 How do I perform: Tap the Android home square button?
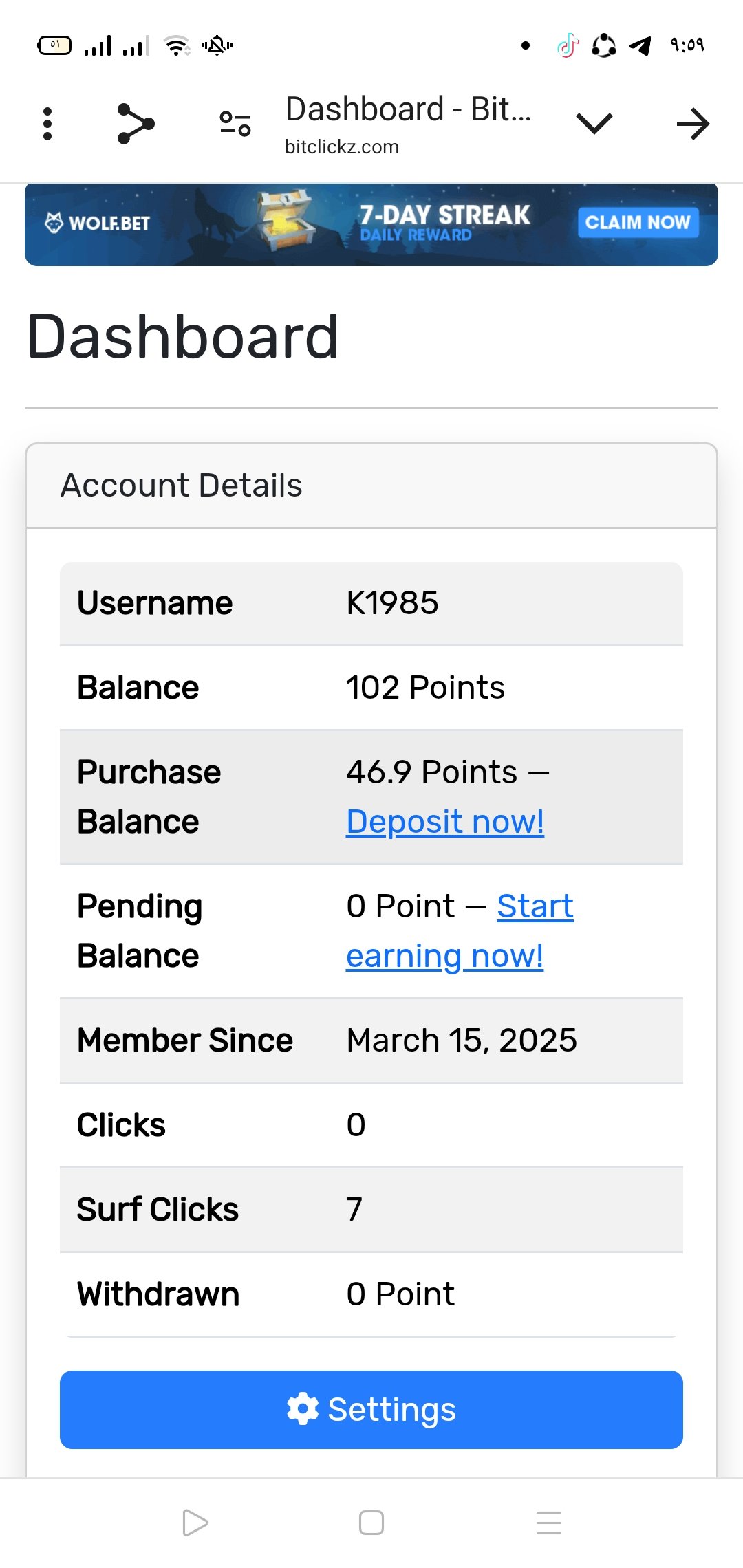click(x=371, y=1523)
